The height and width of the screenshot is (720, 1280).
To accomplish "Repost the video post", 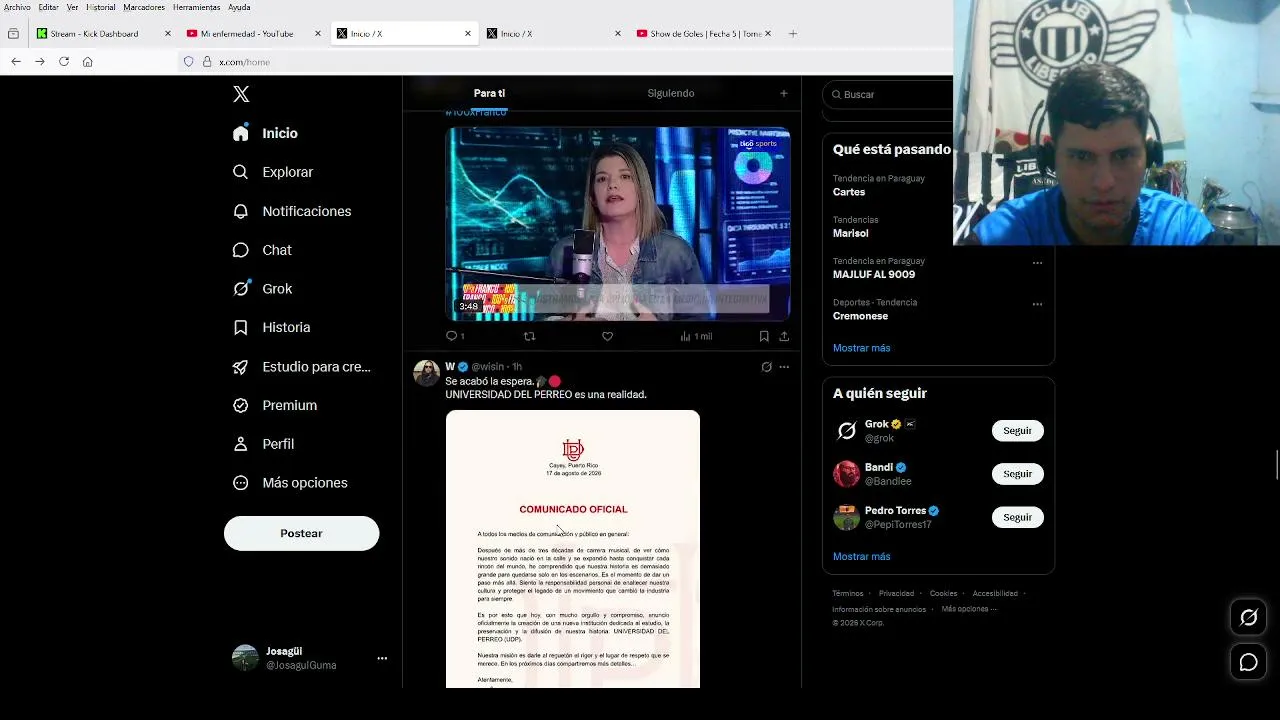I will [x=529, y=336].
